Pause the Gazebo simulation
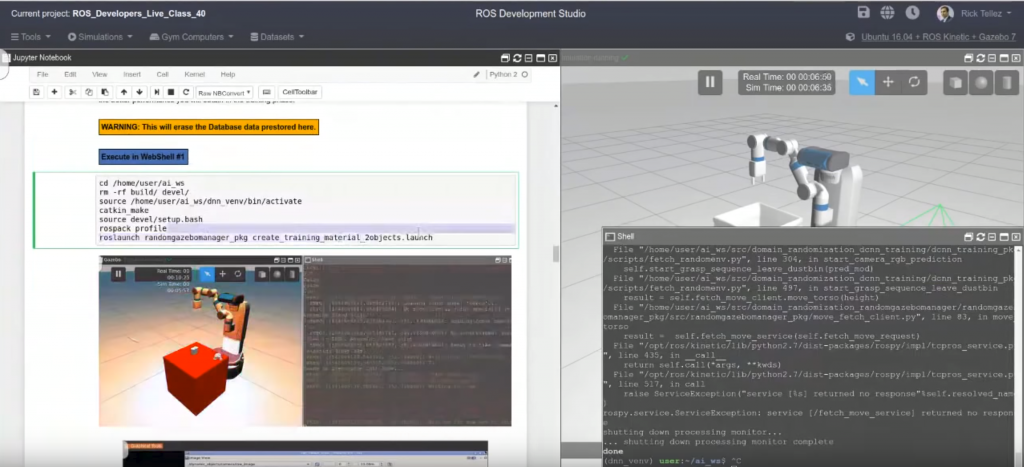 (x=710, y=82)
